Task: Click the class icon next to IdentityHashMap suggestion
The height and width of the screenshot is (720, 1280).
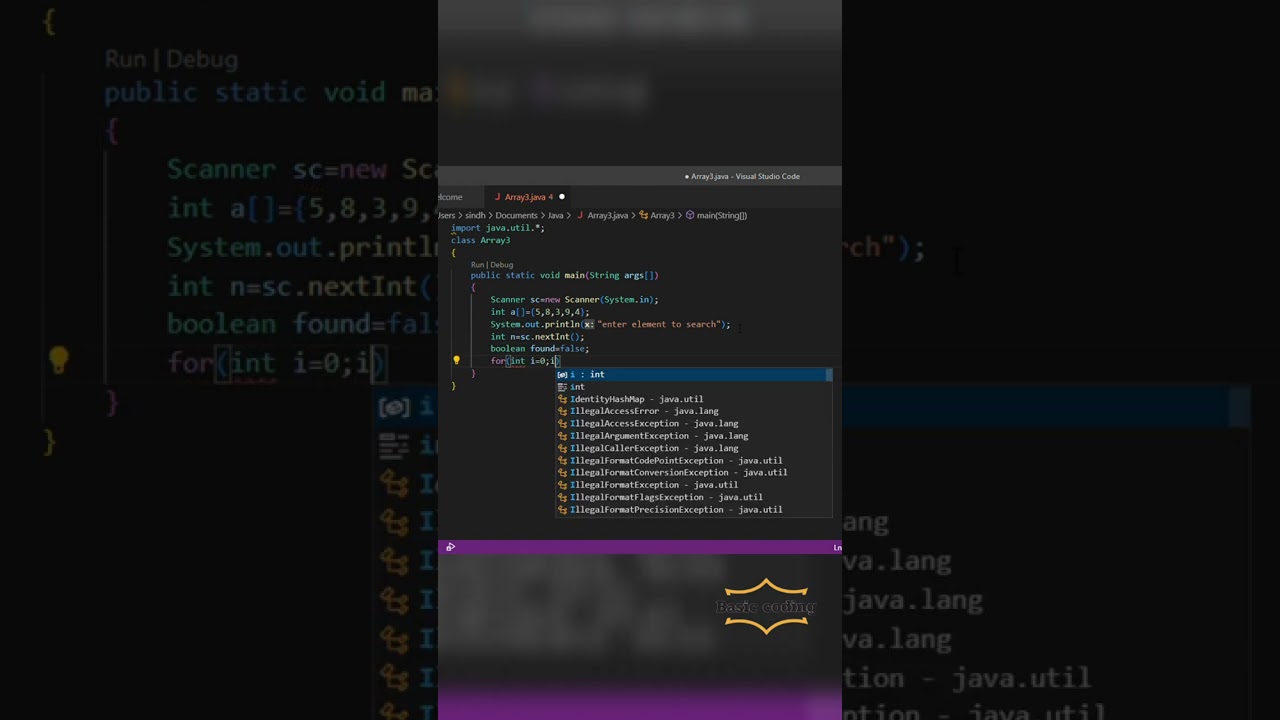Action: tap(562, 399)
